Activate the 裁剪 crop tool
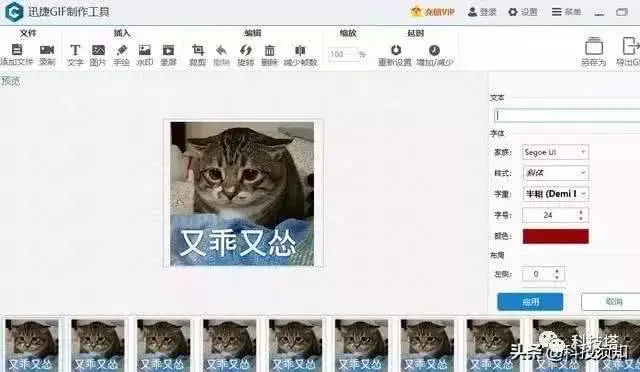This screenshot has height=372, width=640. pyautogui.click(x=198, y=50)
